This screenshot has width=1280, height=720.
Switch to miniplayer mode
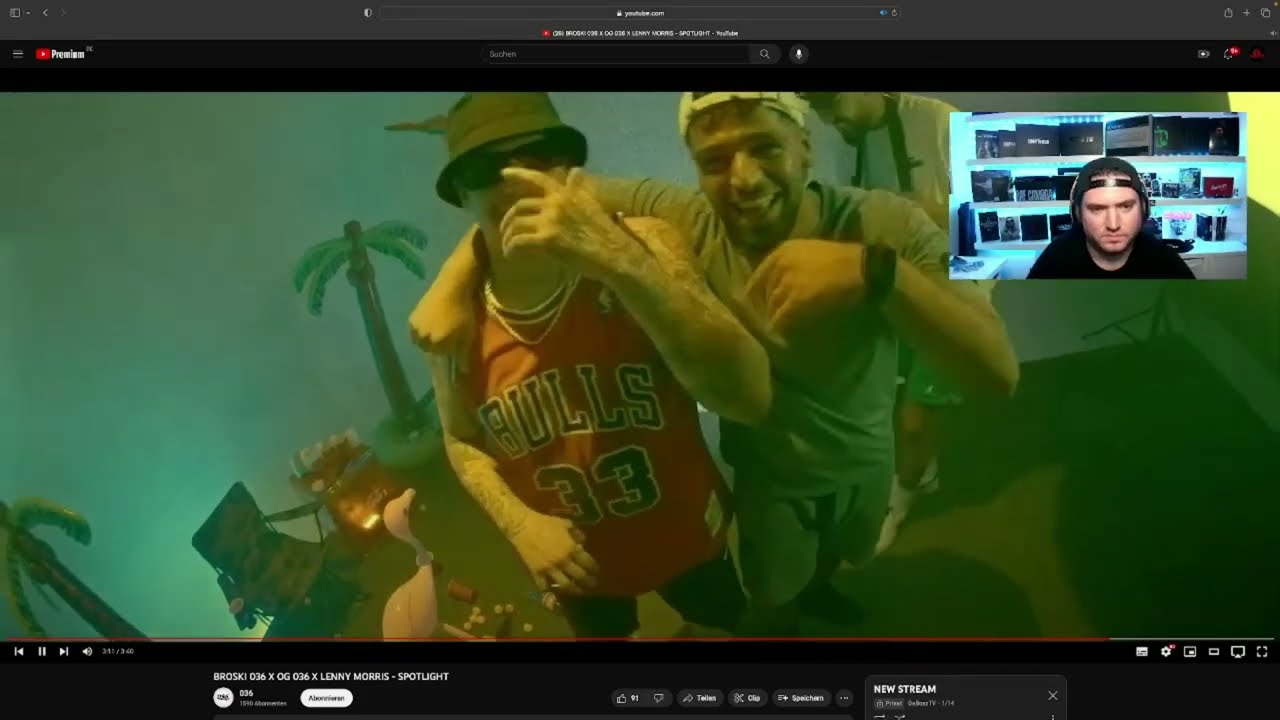tap(1190, 651)
